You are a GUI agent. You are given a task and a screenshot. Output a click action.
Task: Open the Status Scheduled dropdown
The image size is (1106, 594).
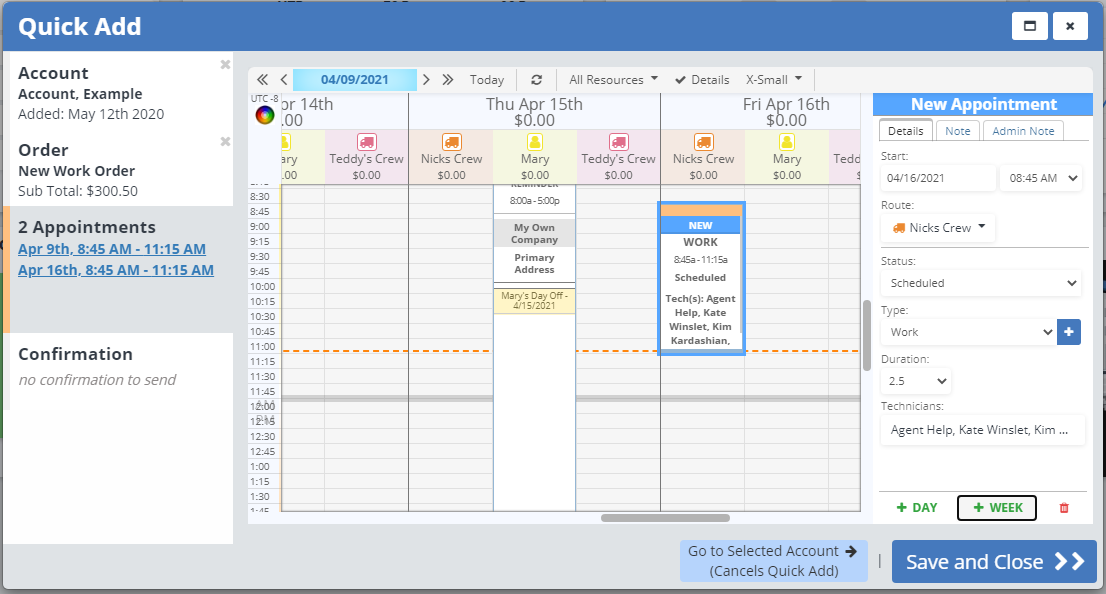[x=980, y=283]
